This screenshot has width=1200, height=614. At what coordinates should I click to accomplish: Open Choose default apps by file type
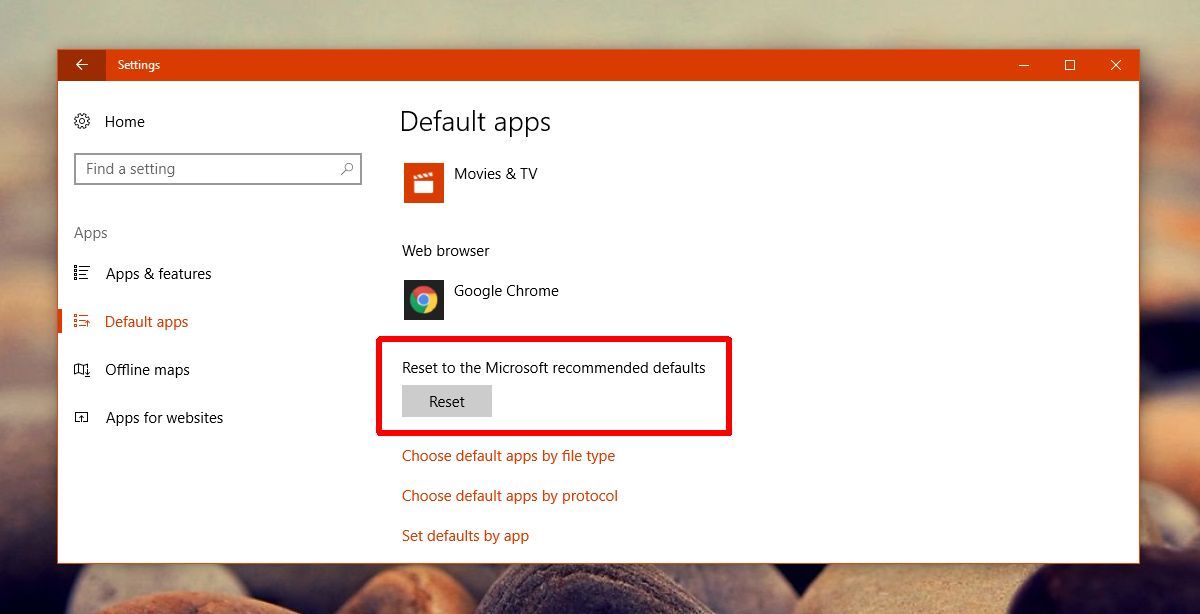pos(508,456)
